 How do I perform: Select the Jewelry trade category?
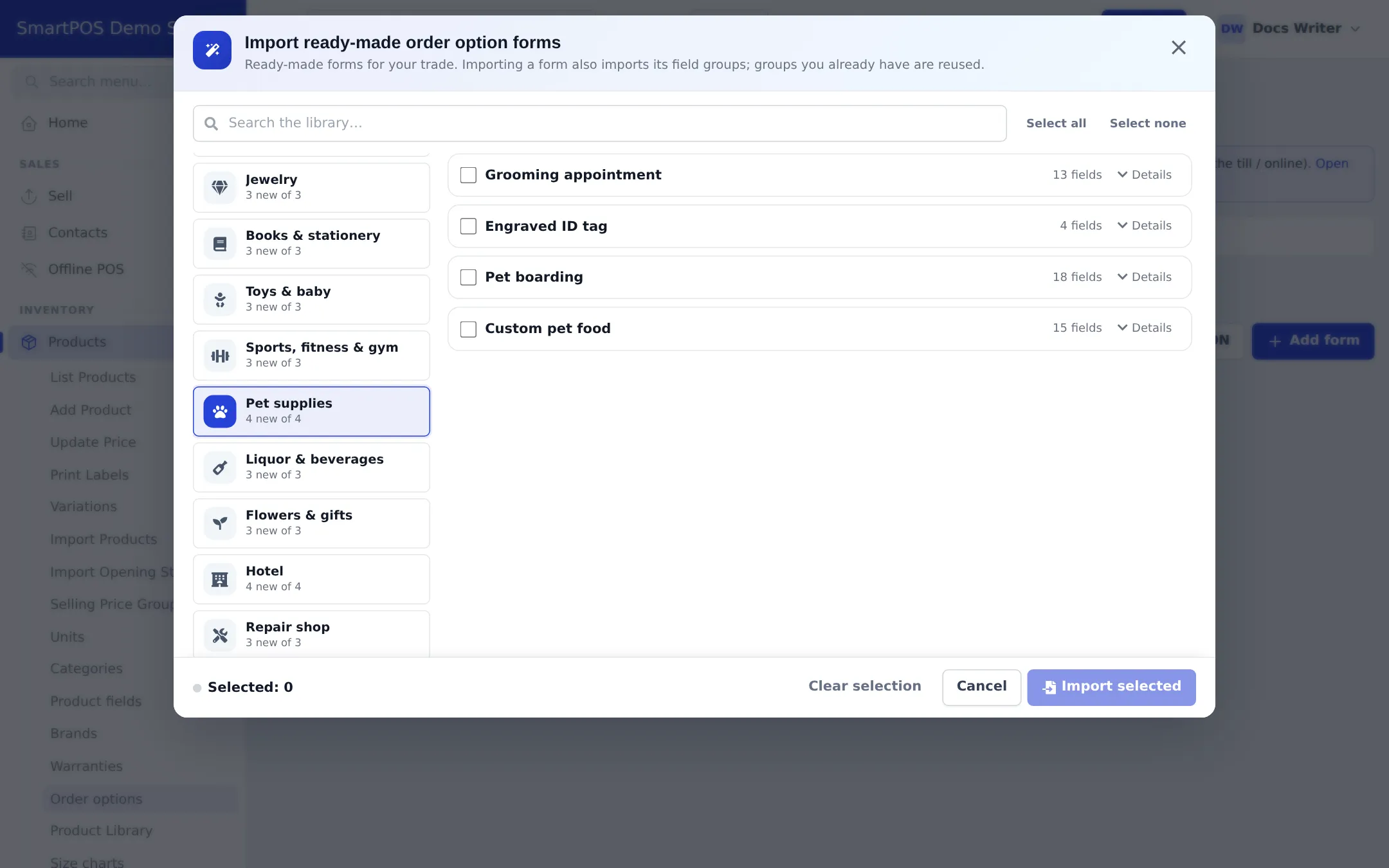tap(311, 188)
